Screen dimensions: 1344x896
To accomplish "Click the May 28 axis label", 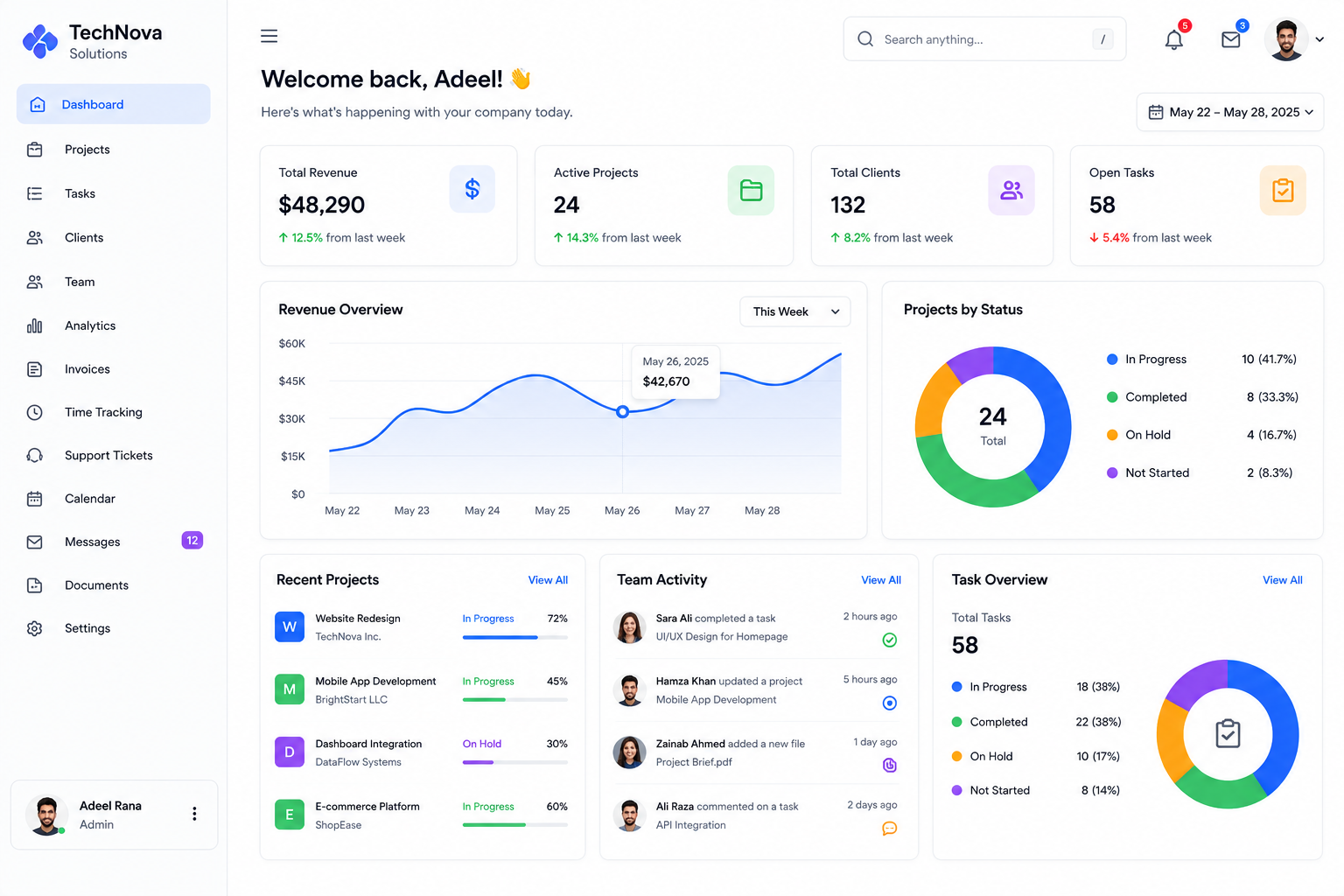I will pyautogui.click(x=762, y=511).
